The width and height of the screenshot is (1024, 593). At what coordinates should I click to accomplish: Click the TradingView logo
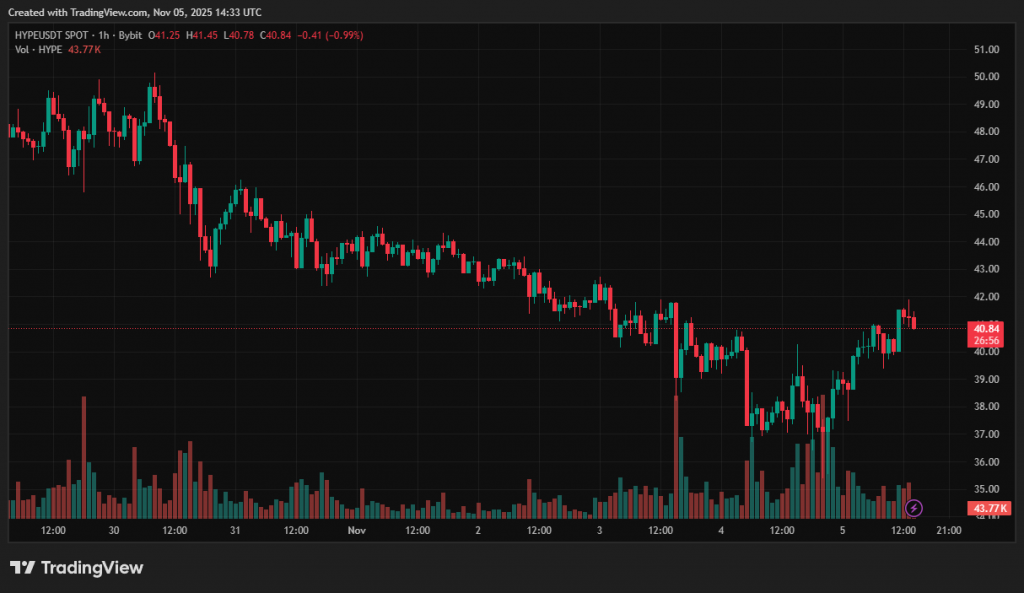tap(77, 568)
